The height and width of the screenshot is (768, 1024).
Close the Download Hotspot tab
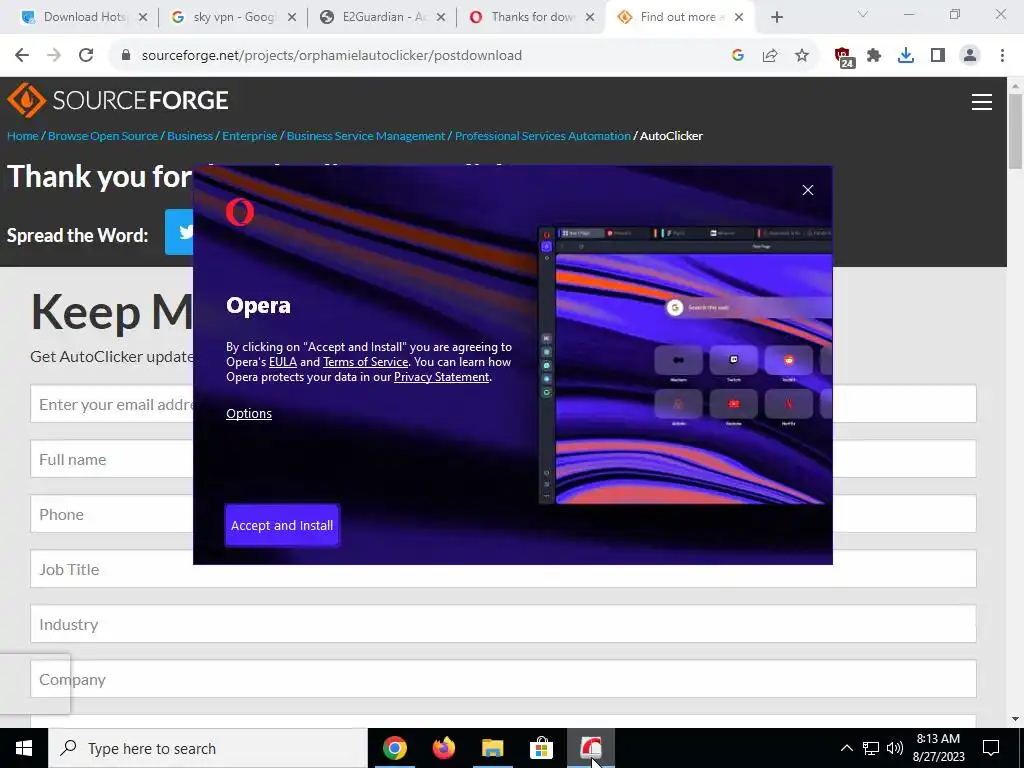point(143,17)
